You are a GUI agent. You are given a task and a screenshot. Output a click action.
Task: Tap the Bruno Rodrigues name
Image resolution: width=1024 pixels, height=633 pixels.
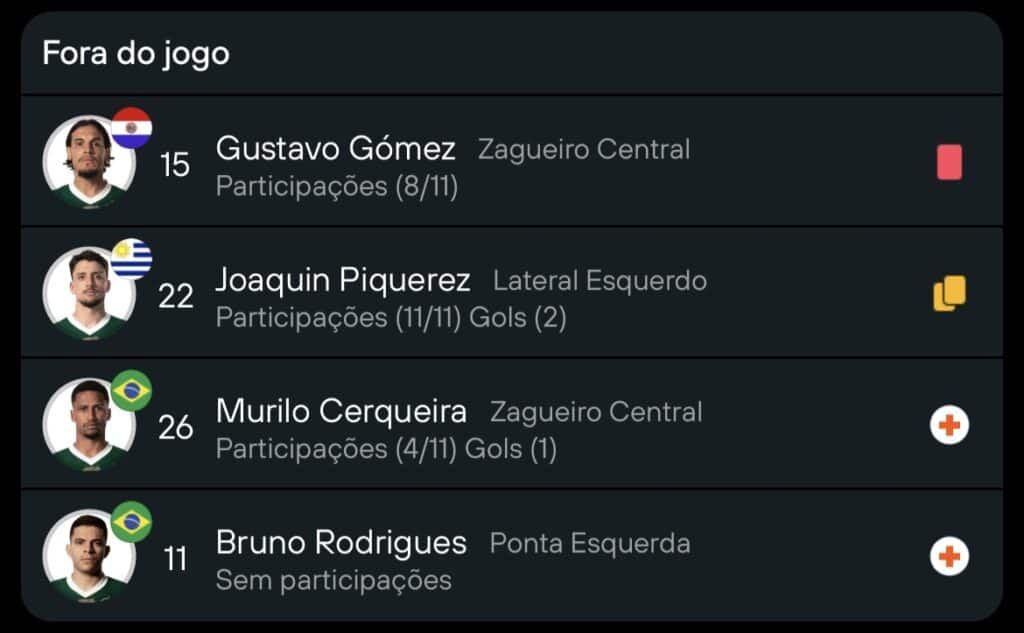click(341, 542)
